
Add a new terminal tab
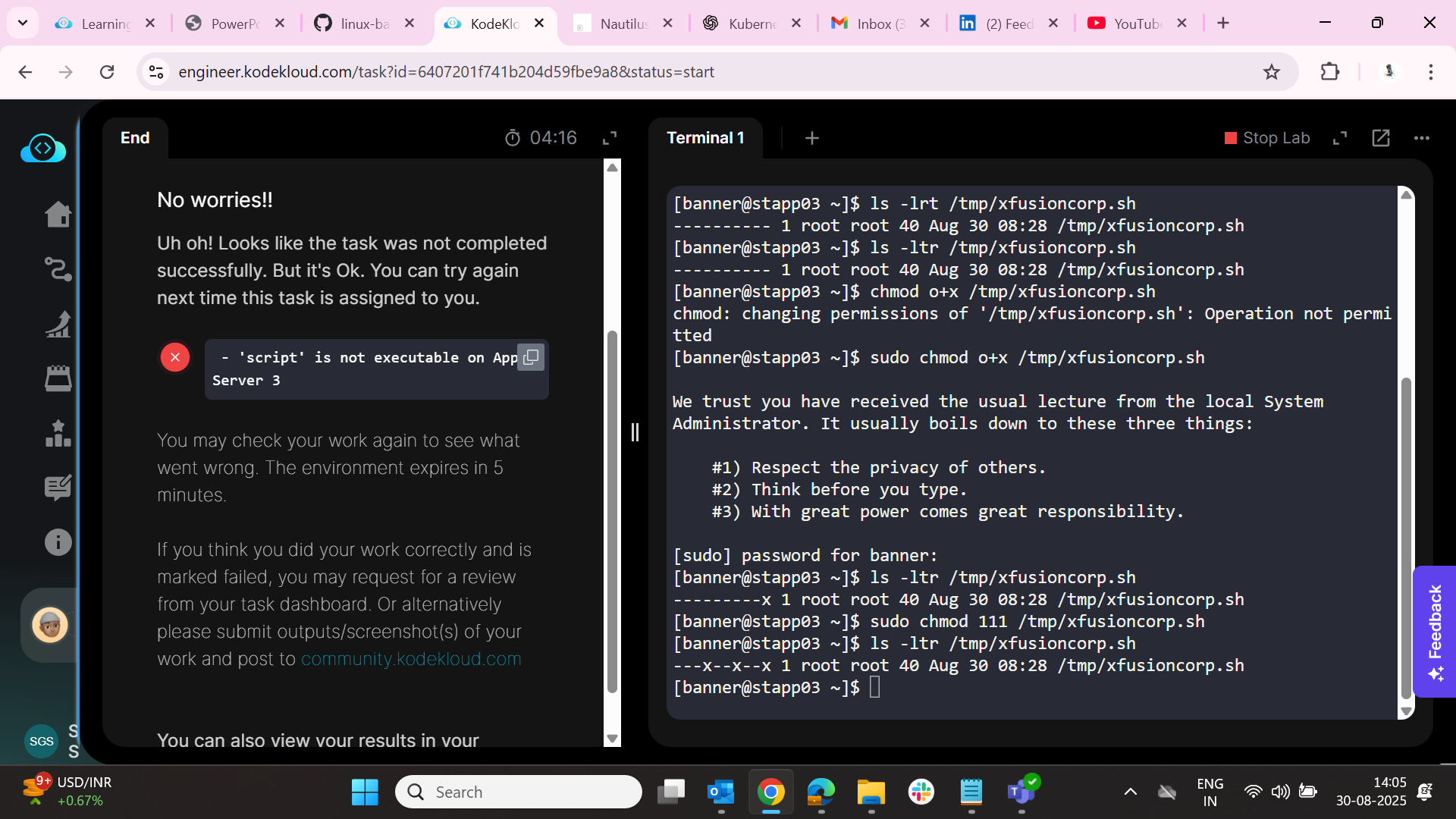click(x=811, y=138)
